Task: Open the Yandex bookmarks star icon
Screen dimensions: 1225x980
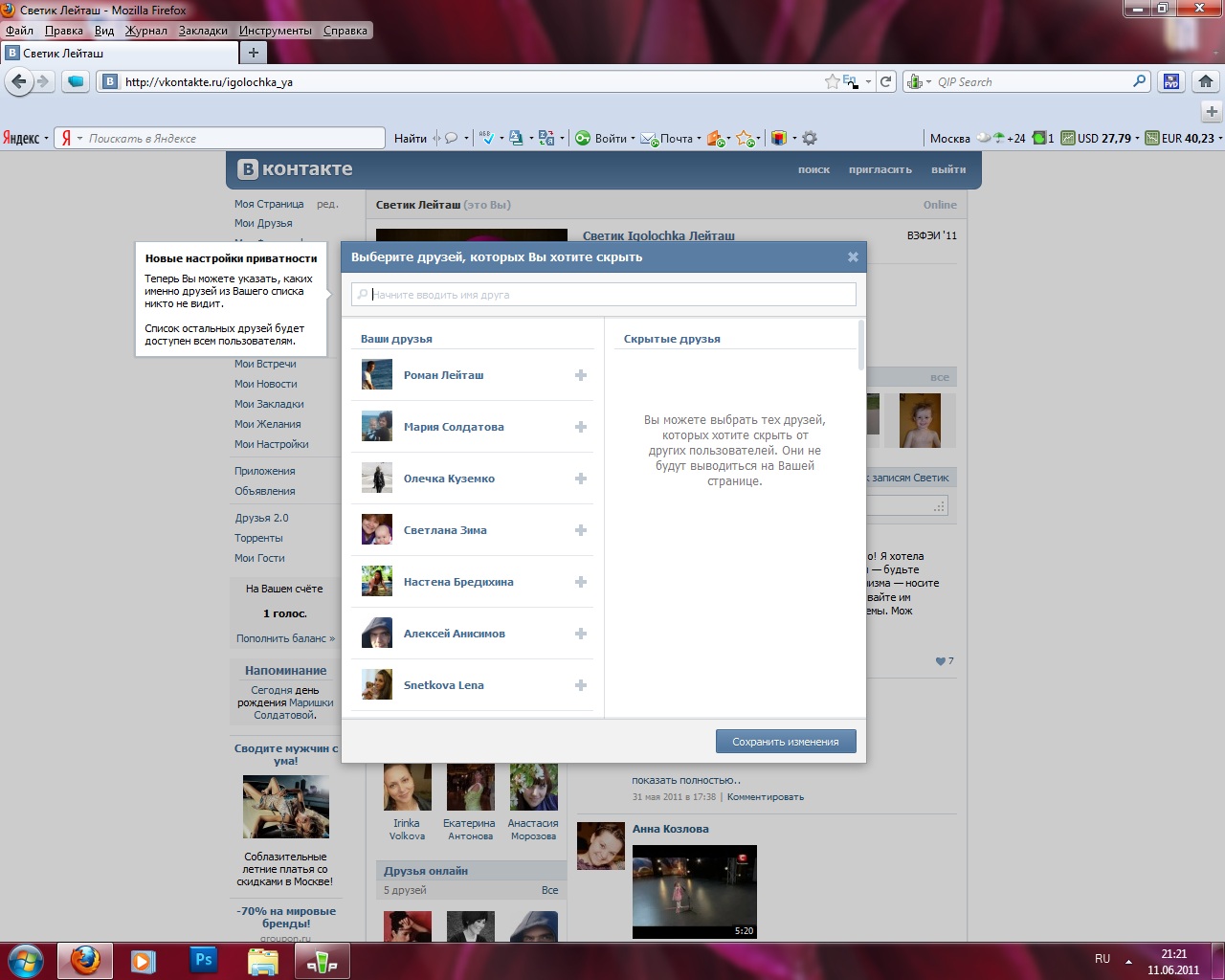Action: point(746,138)
